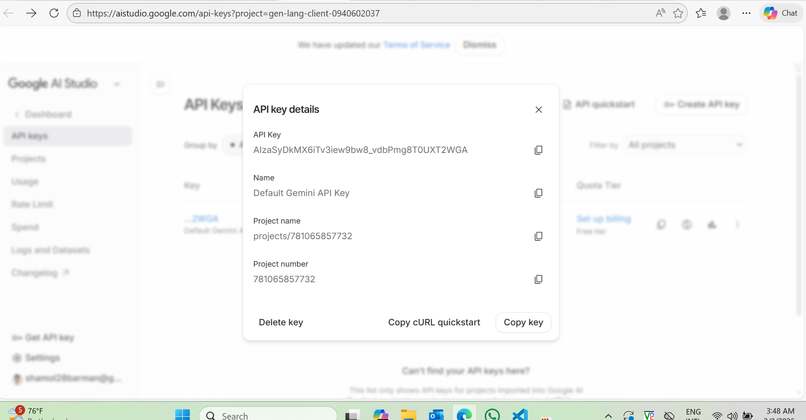Select API keys in the sidebar
Image resolution: width=806 pixels, height=420 pixels.
[x=67, y=136]
